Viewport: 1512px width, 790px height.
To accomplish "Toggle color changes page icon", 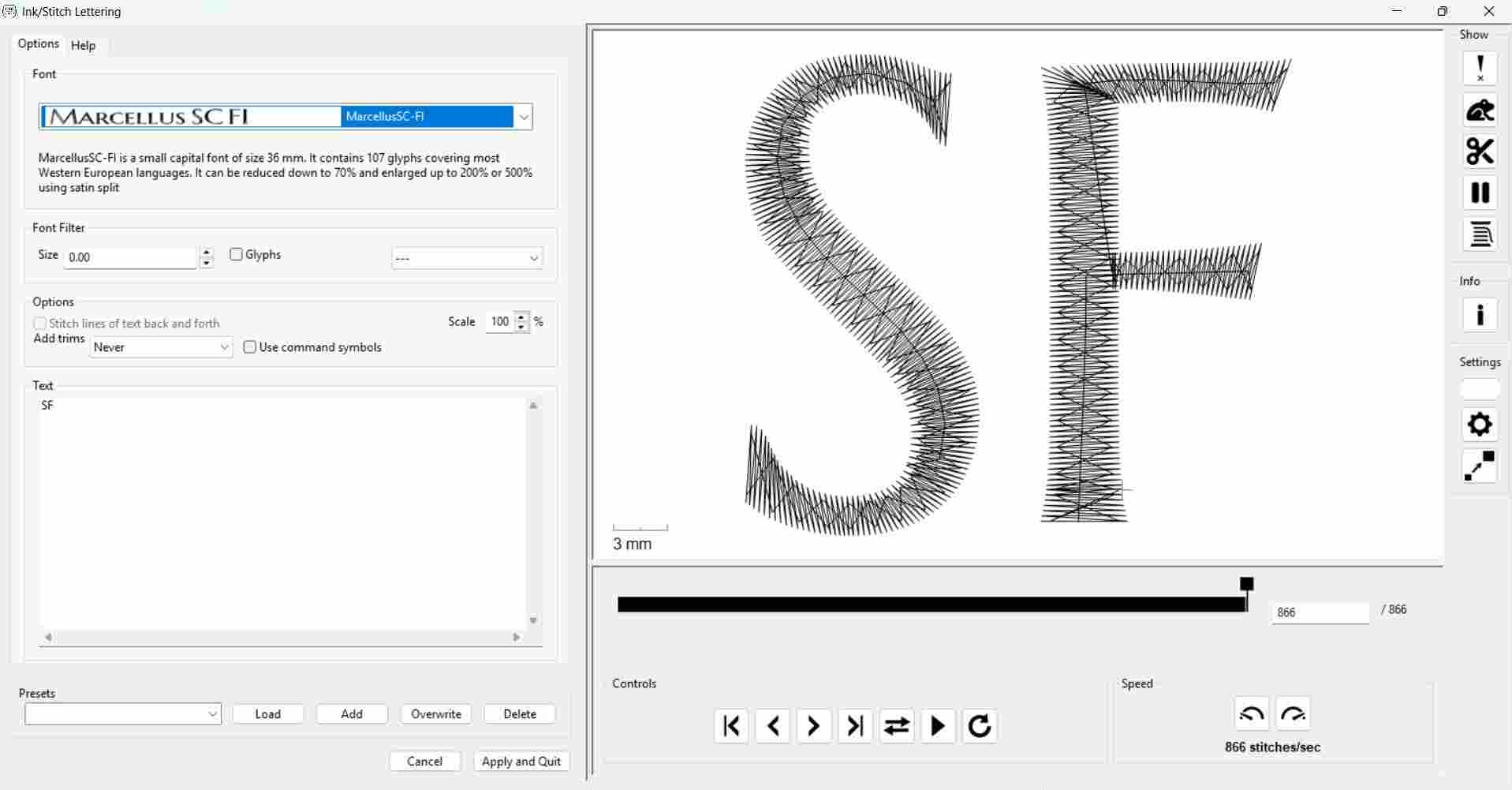I will click(1480, 234).
